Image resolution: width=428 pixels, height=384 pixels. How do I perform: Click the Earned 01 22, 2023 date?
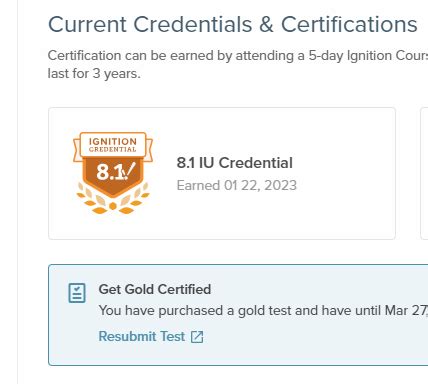236,185
